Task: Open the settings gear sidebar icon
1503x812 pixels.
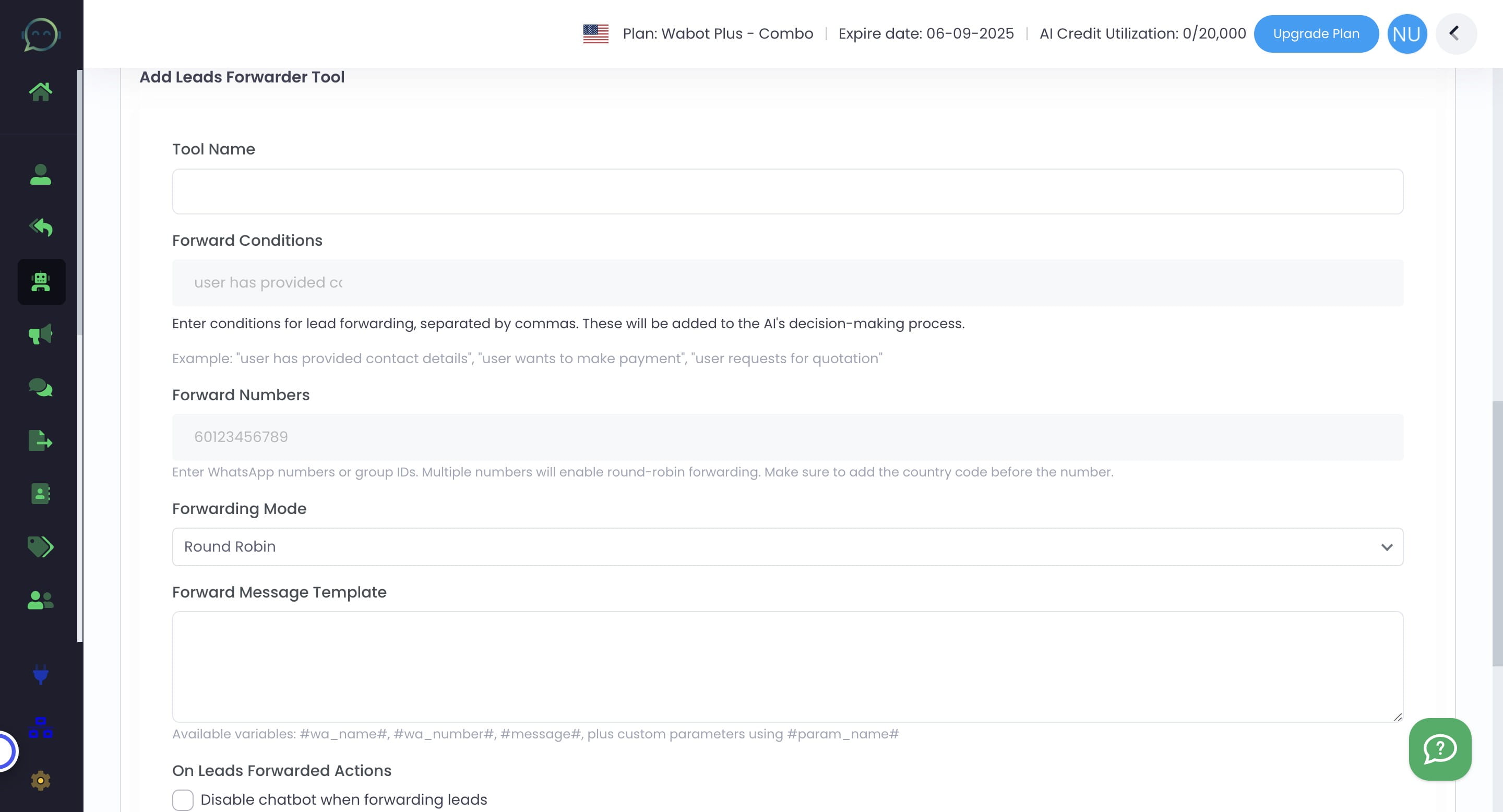Action: click(x=40, y=781)
